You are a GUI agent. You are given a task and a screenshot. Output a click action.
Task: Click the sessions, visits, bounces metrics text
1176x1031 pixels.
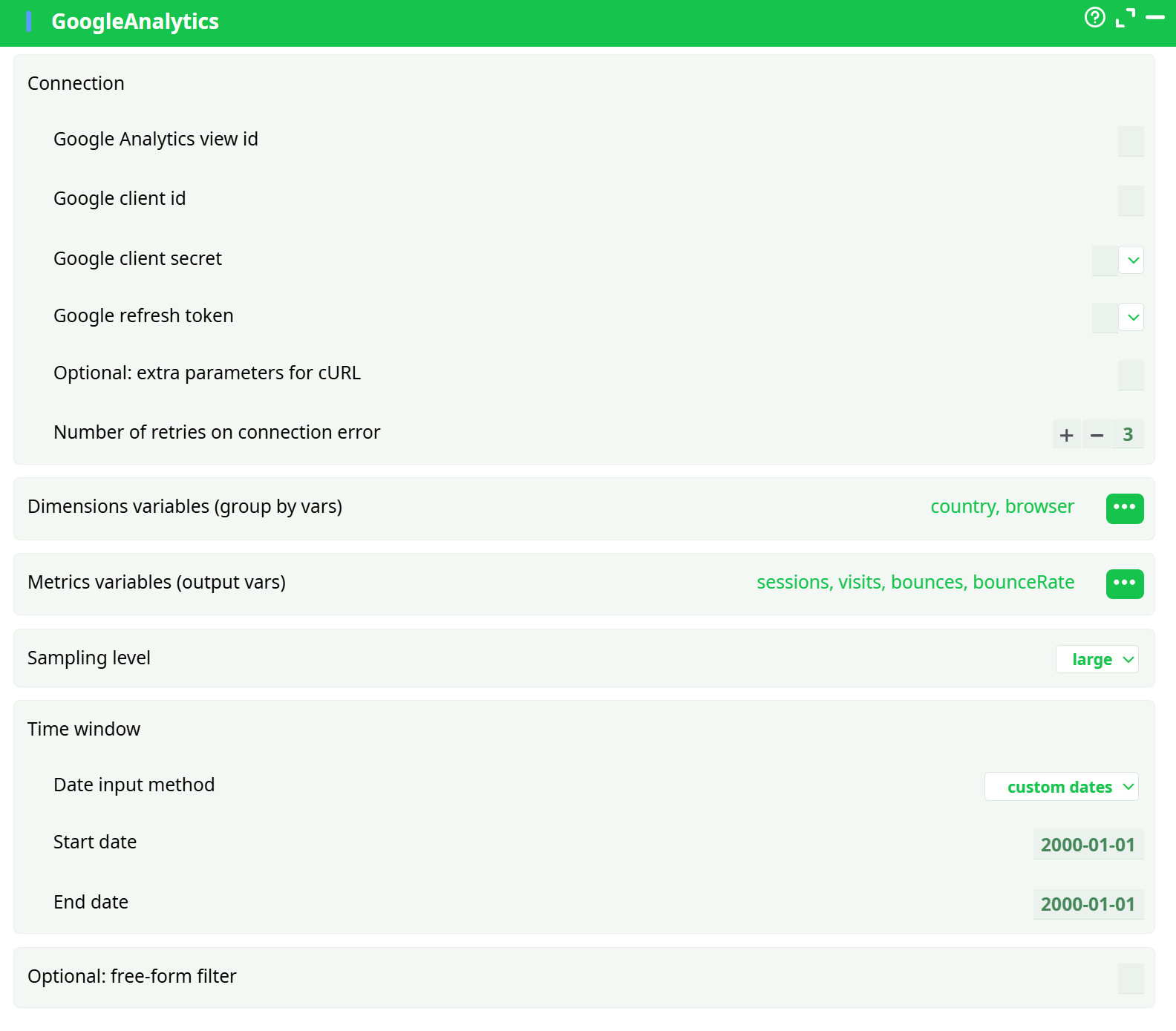915,583
